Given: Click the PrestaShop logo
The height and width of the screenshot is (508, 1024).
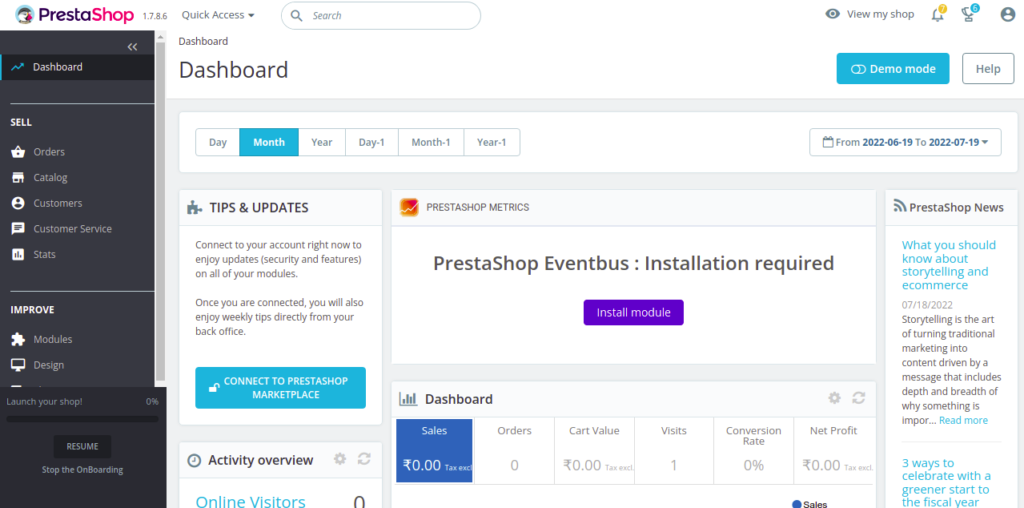Looking at the screenshot, I should [74, 14].
